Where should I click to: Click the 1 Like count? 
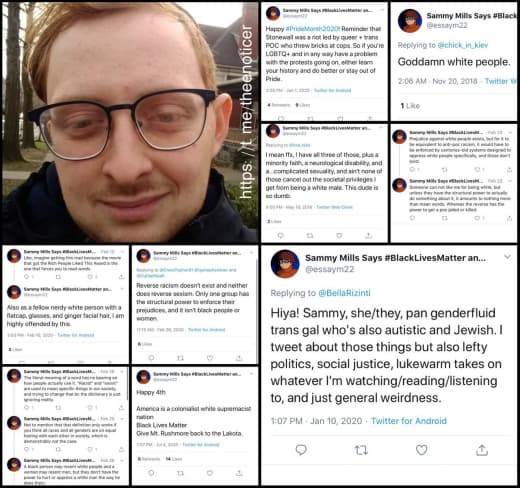pyautogui.click(x=410, y=106)
